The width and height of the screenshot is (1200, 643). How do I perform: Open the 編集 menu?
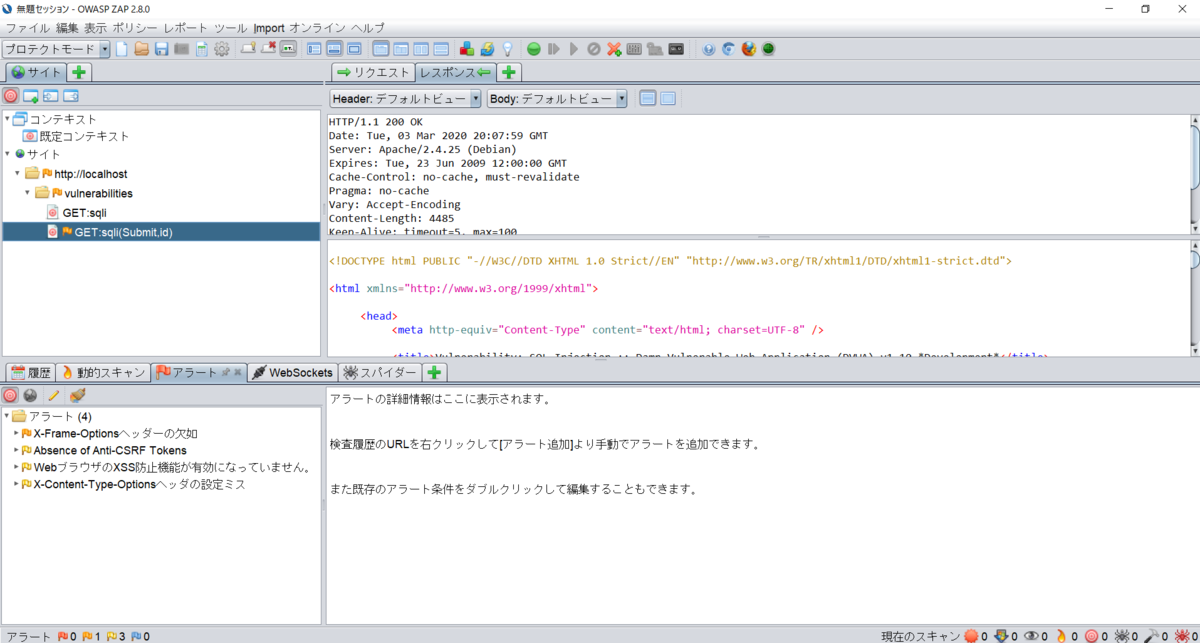click(67, 27)
